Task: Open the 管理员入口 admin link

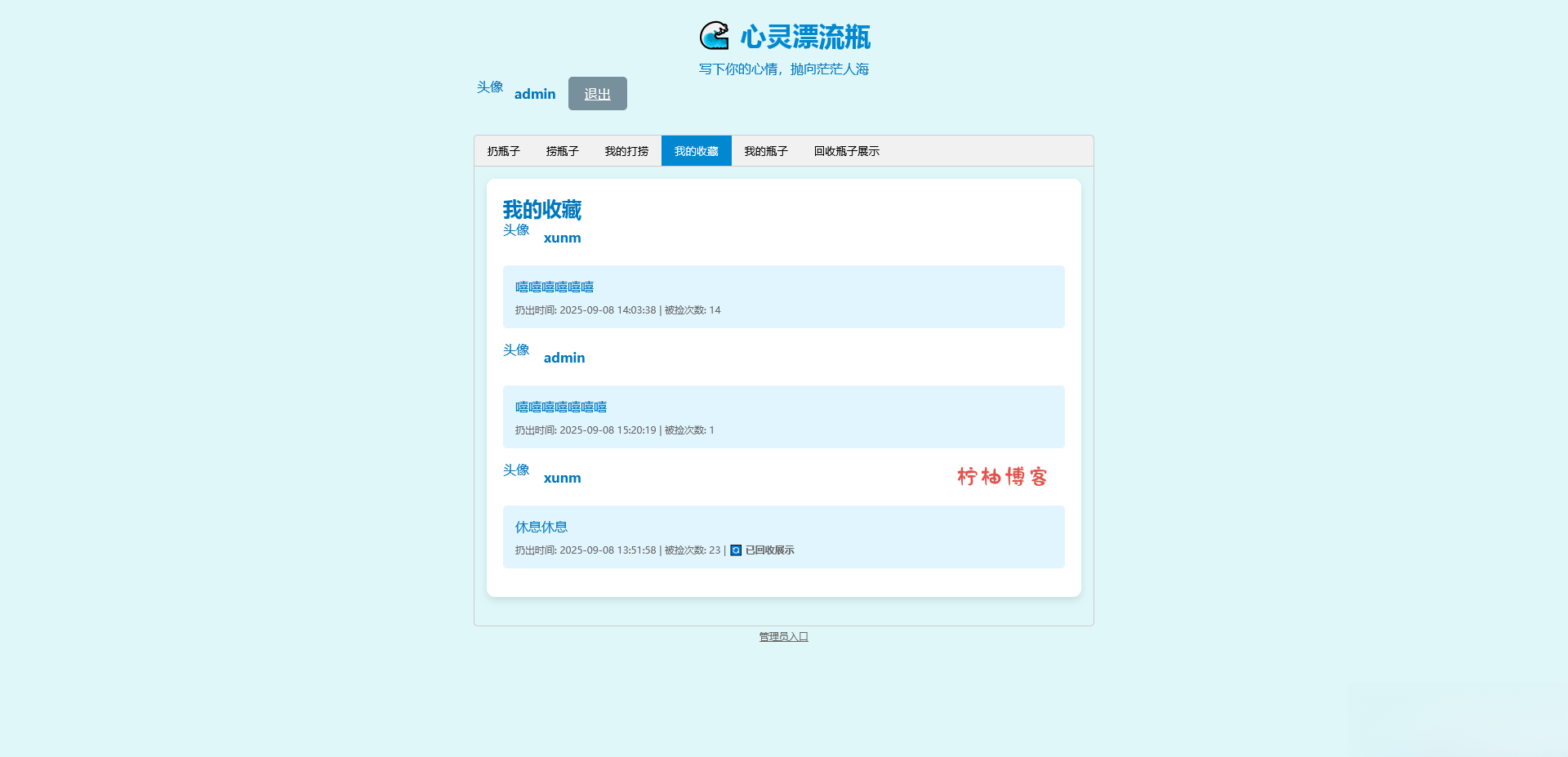Action: coord(782,636)
